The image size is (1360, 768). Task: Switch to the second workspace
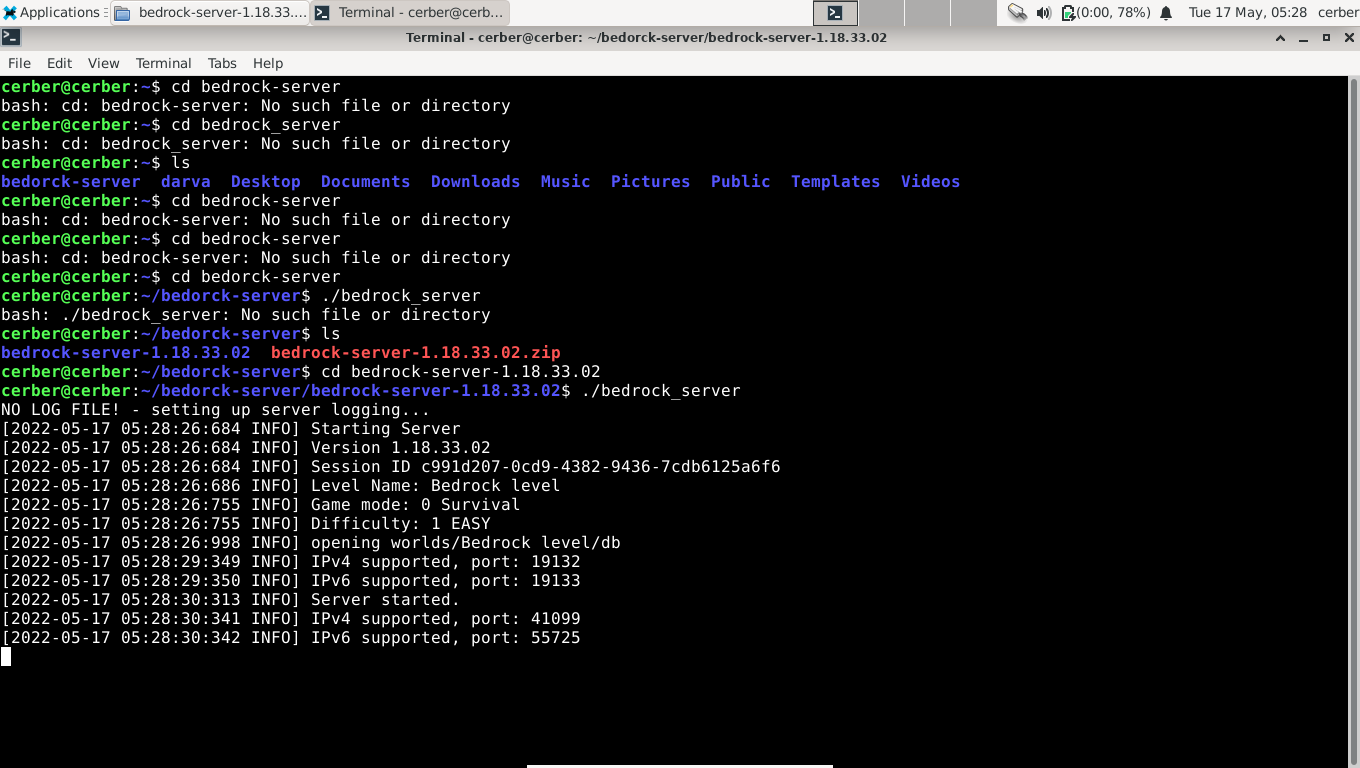point(881,13)
